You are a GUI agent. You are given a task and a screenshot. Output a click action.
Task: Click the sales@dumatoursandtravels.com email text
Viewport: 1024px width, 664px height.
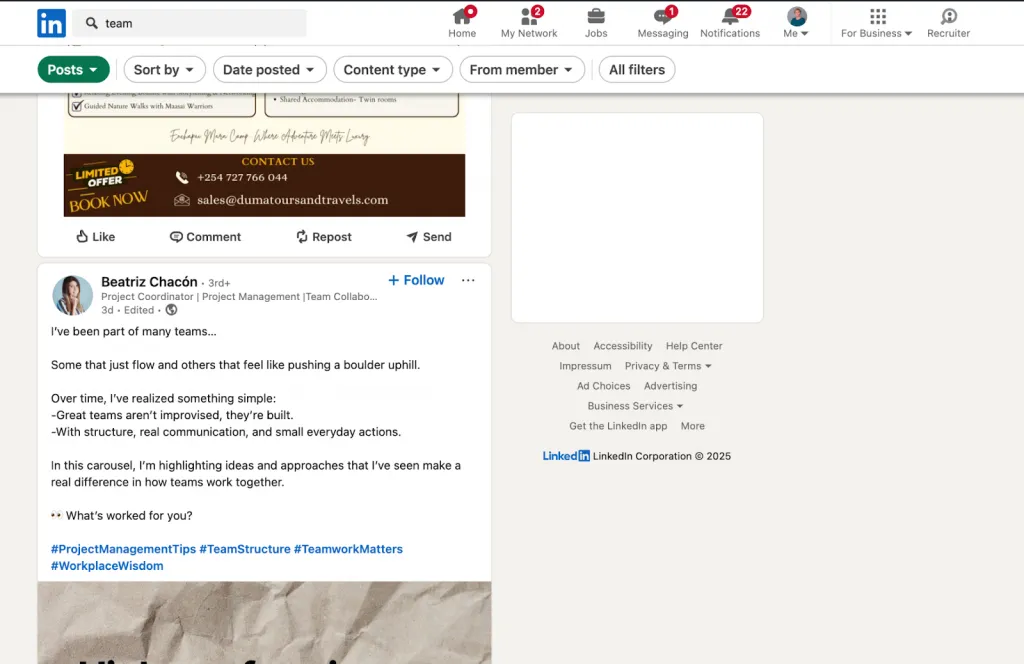(293, 200)
